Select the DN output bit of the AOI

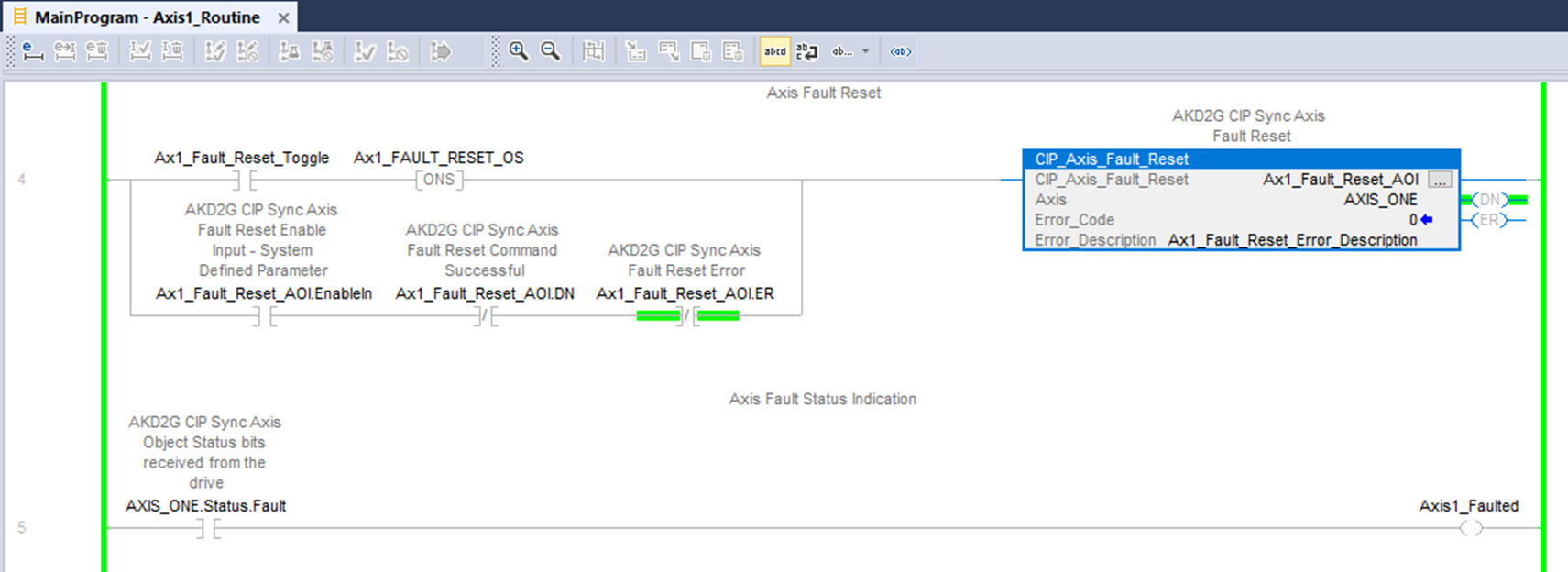pos(1490,200)
